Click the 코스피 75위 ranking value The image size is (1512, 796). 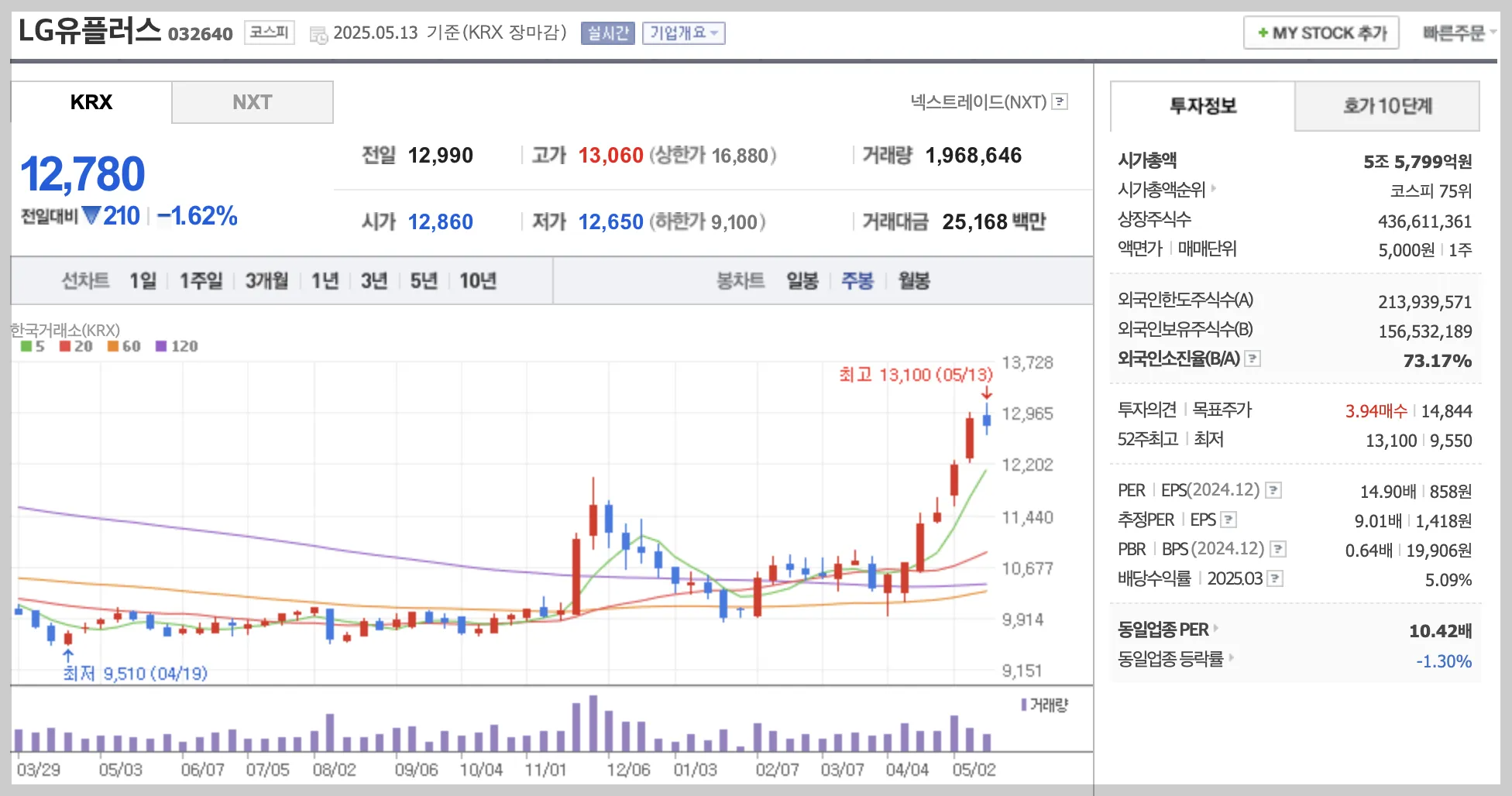[1431, 190]
